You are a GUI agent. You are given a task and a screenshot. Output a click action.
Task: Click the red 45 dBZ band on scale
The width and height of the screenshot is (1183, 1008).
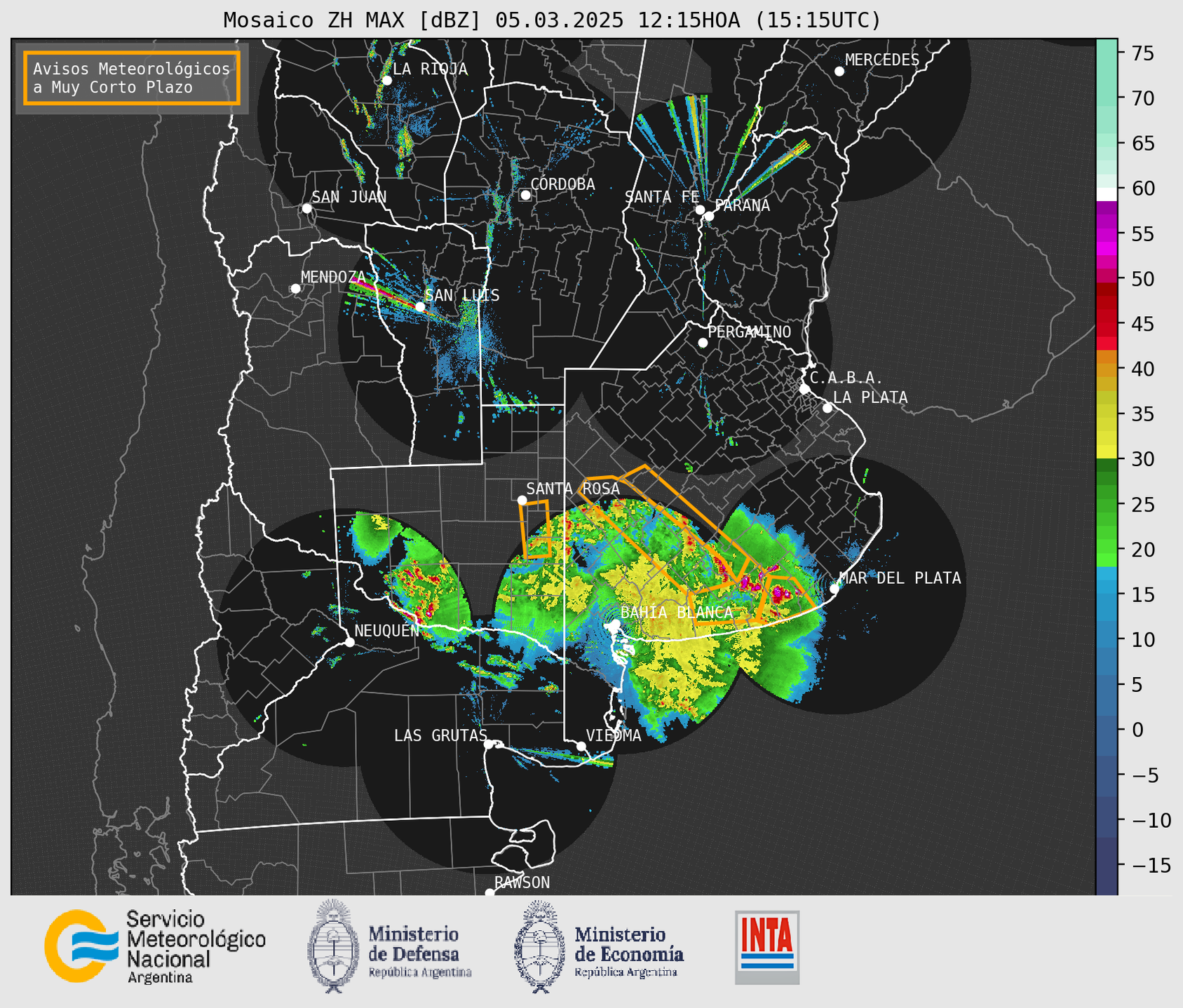point(1107,324)
